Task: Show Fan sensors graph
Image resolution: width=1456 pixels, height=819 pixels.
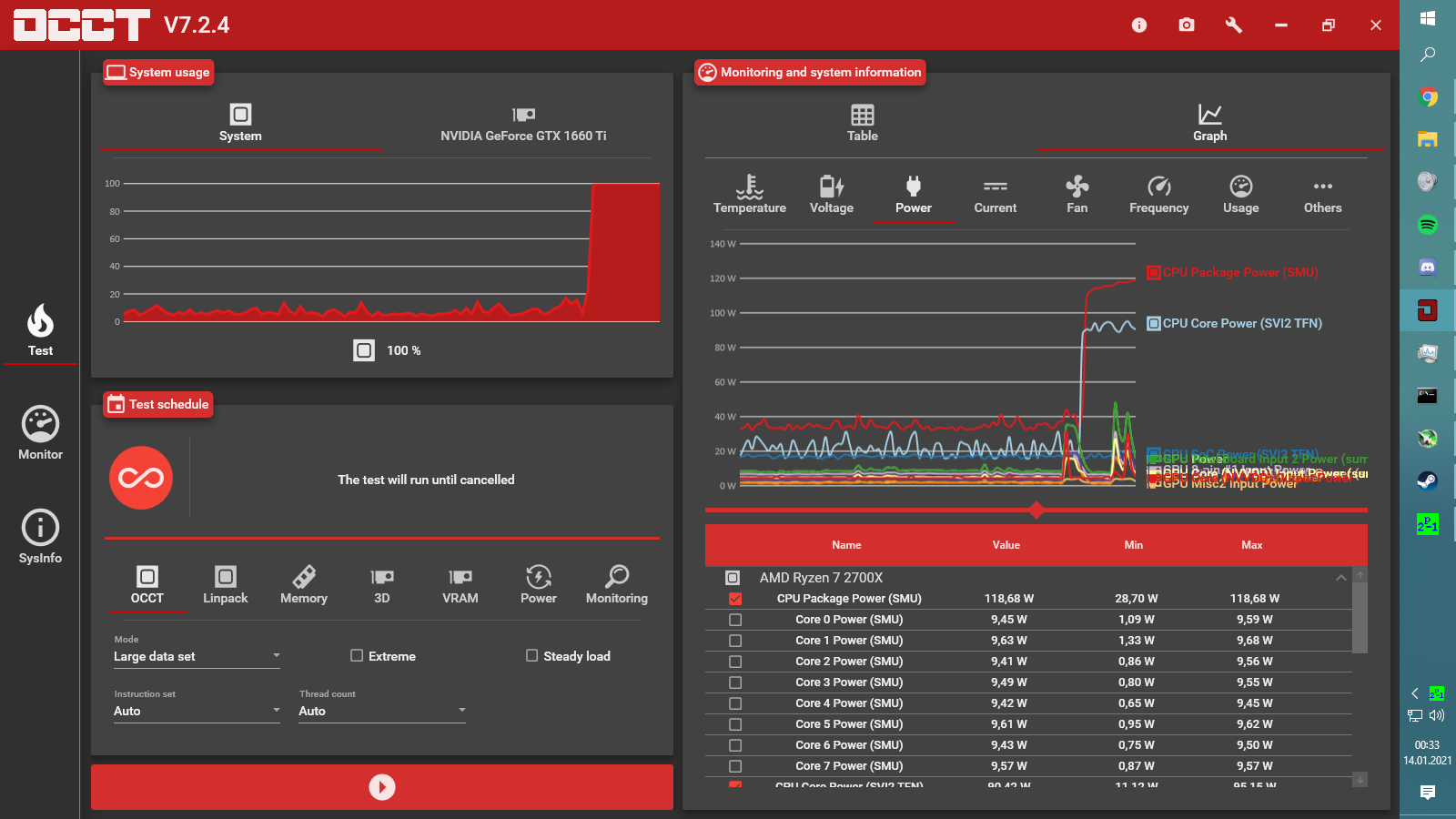Action: [1077, 195]
